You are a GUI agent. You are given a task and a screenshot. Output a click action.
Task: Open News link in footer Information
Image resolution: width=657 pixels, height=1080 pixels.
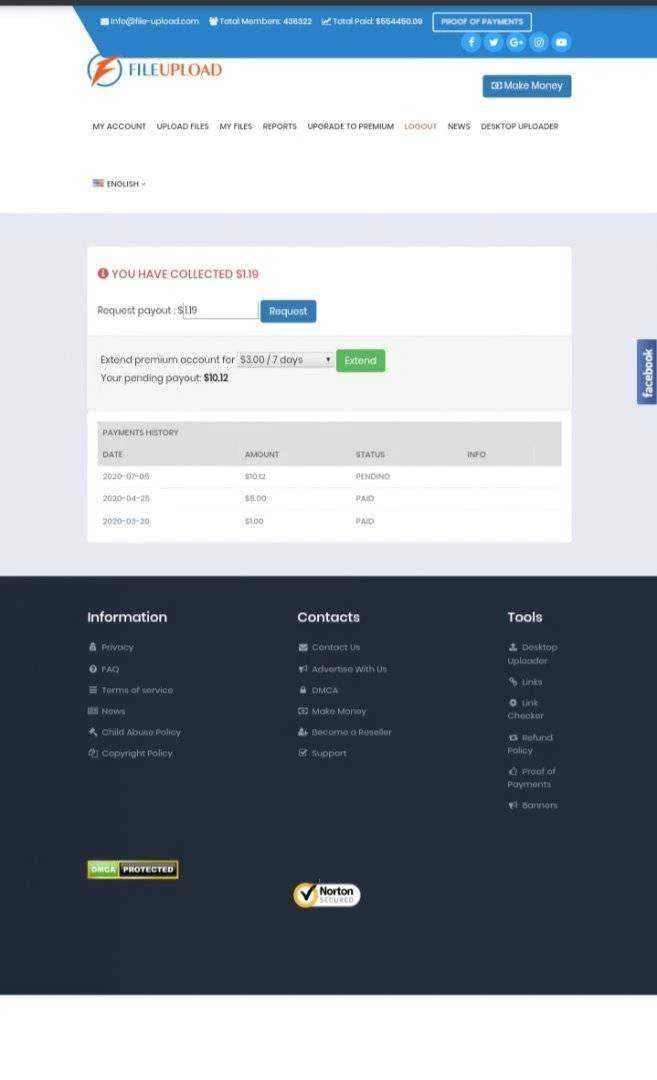click(x=107, y=712)
